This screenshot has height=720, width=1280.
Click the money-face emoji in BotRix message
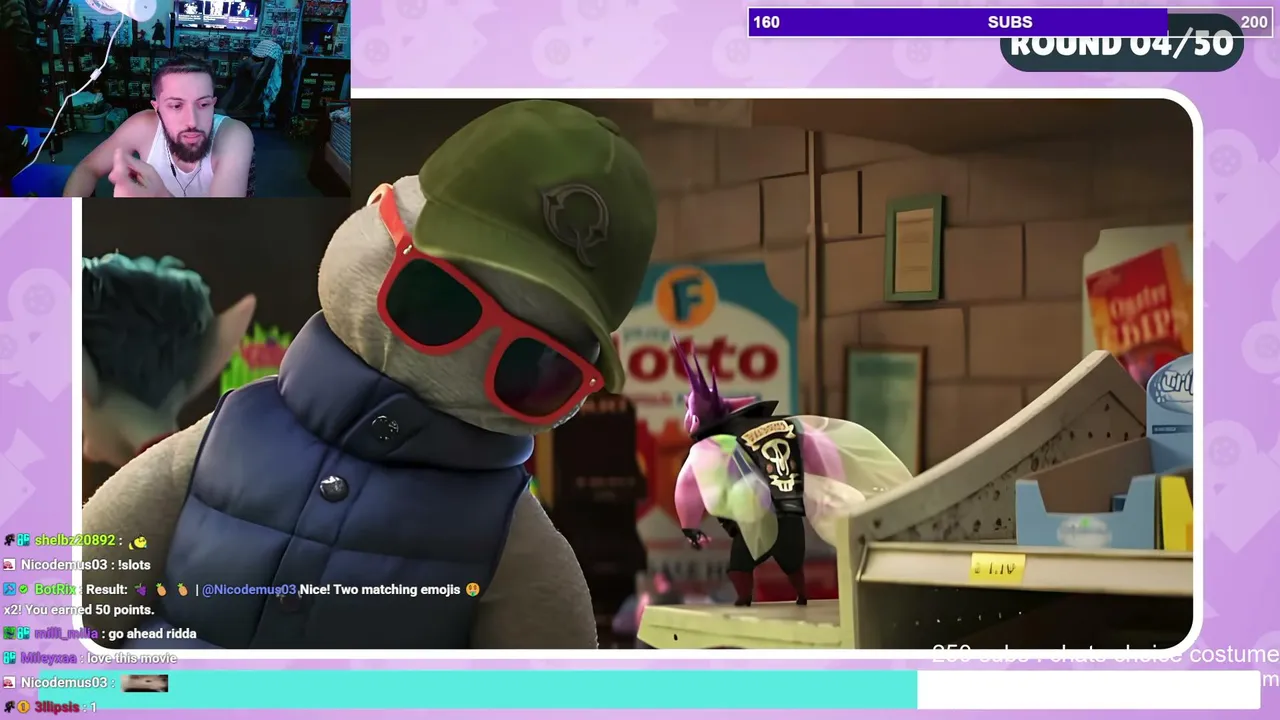pyautogui.click(x=472, y=589)
